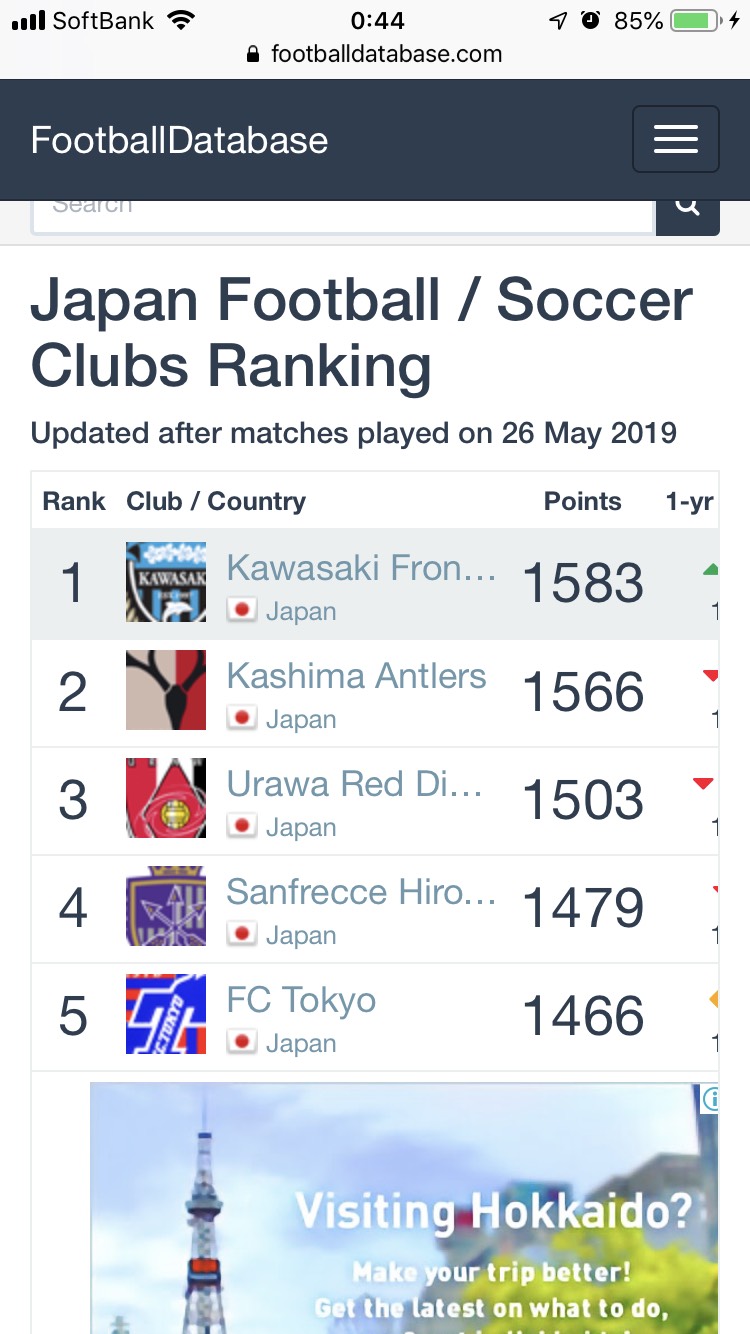The image size is (750, 1334).
Task: Tap the footballdatabase.com address bar
Action: click(375, 54)
